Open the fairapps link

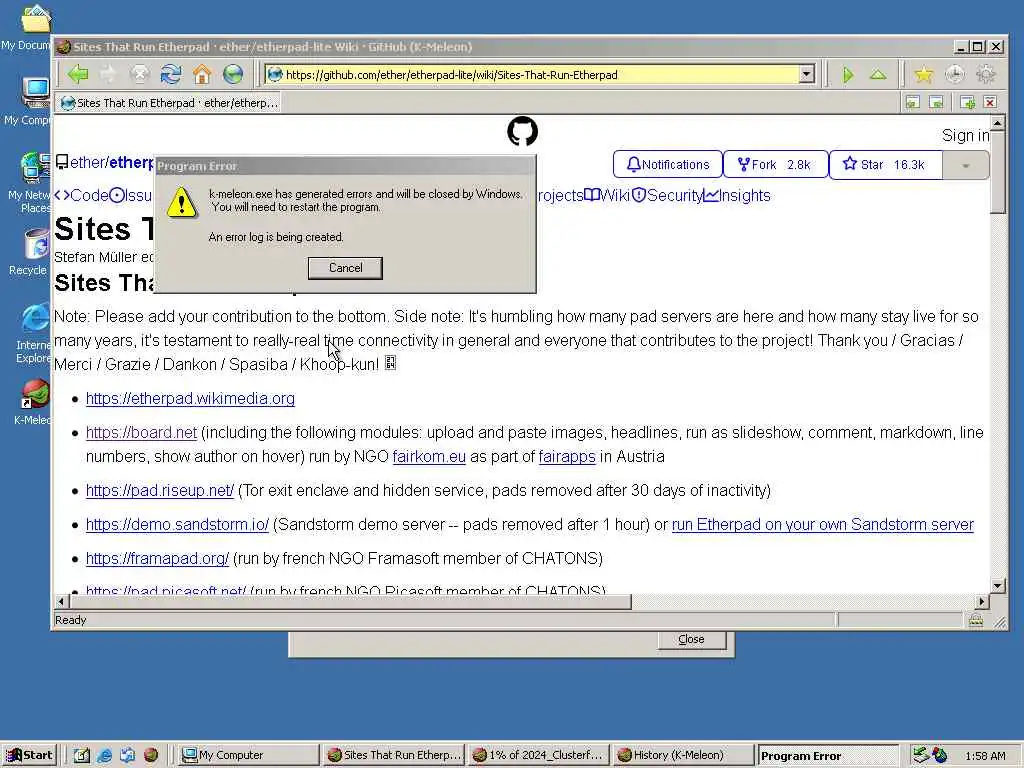pos(567,456)
